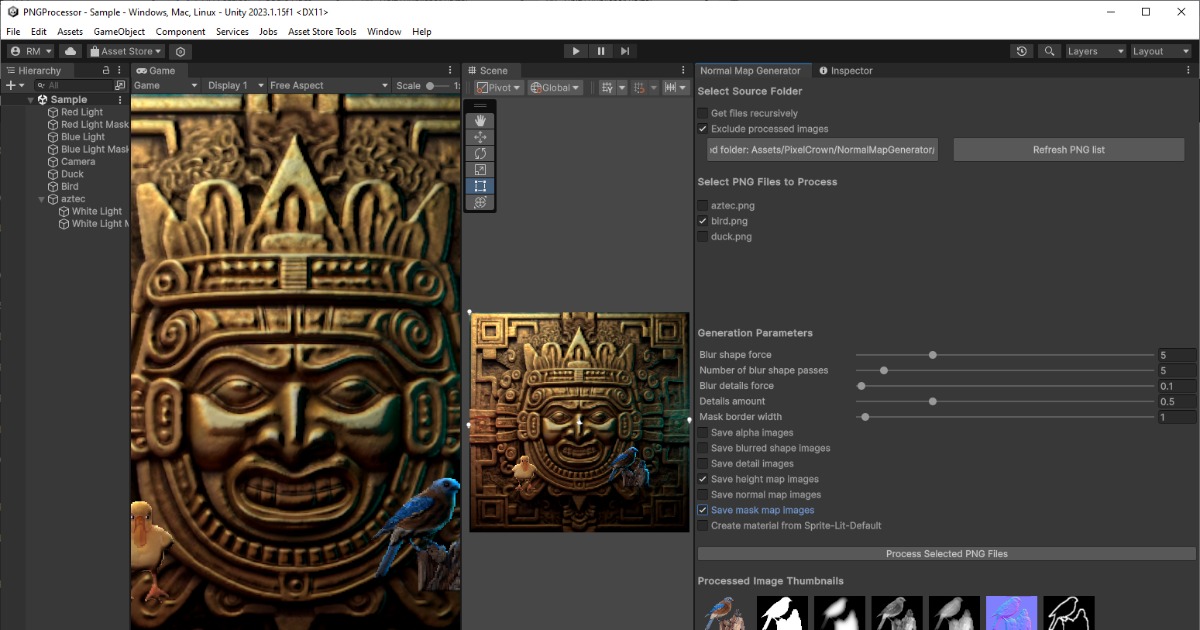Select the Rotate tool
Image resolution: width=1200 pixels, height=630 pixels.
pyautogui.click(x=480, y=154)
